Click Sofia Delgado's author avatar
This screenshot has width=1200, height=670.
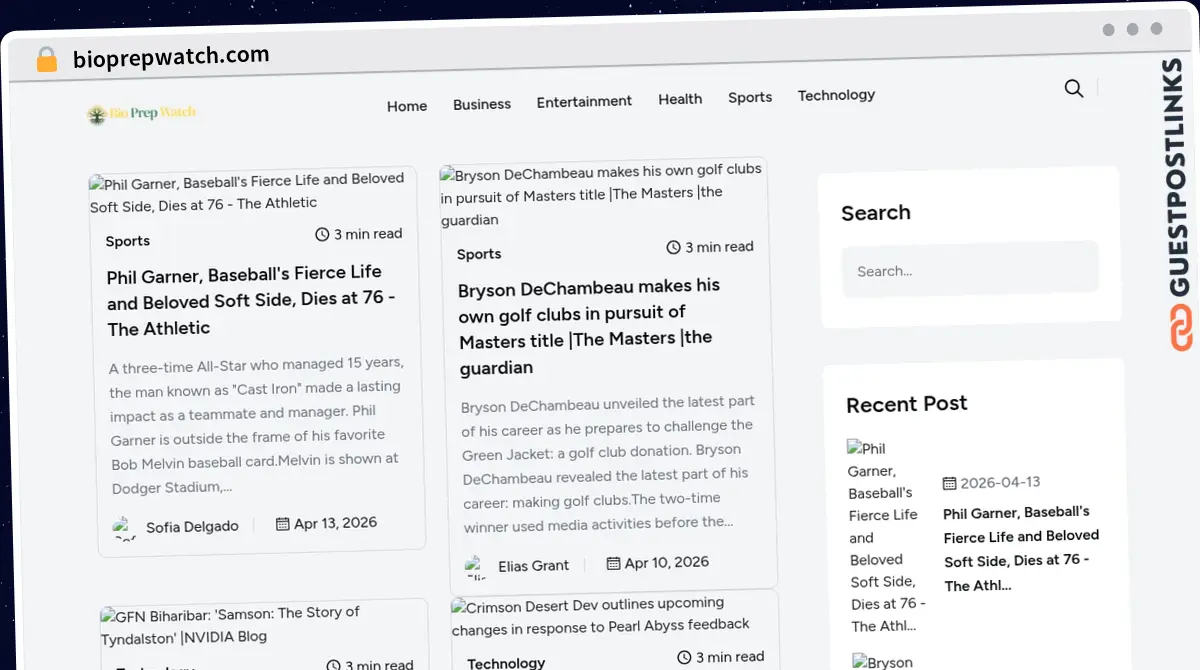[x=124, y=527]
